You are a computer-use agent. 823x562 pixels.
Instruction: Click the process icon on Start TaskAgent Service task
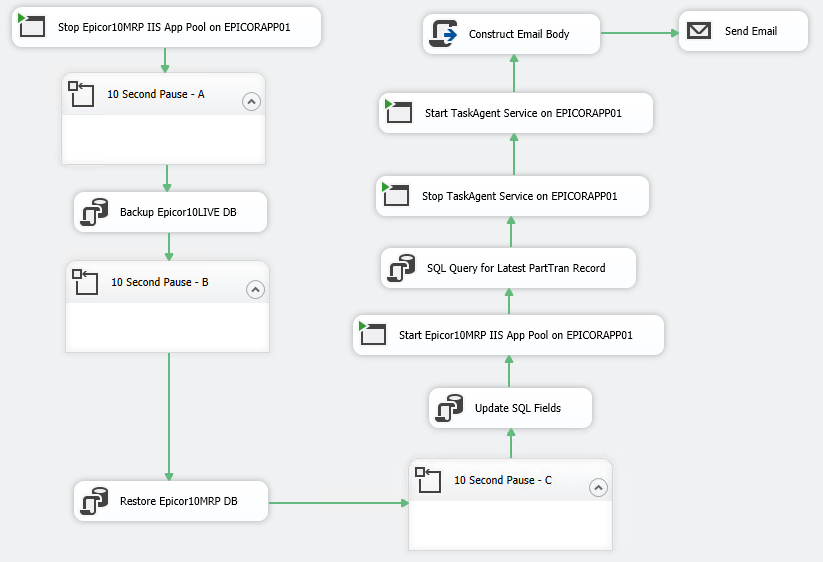398,111
